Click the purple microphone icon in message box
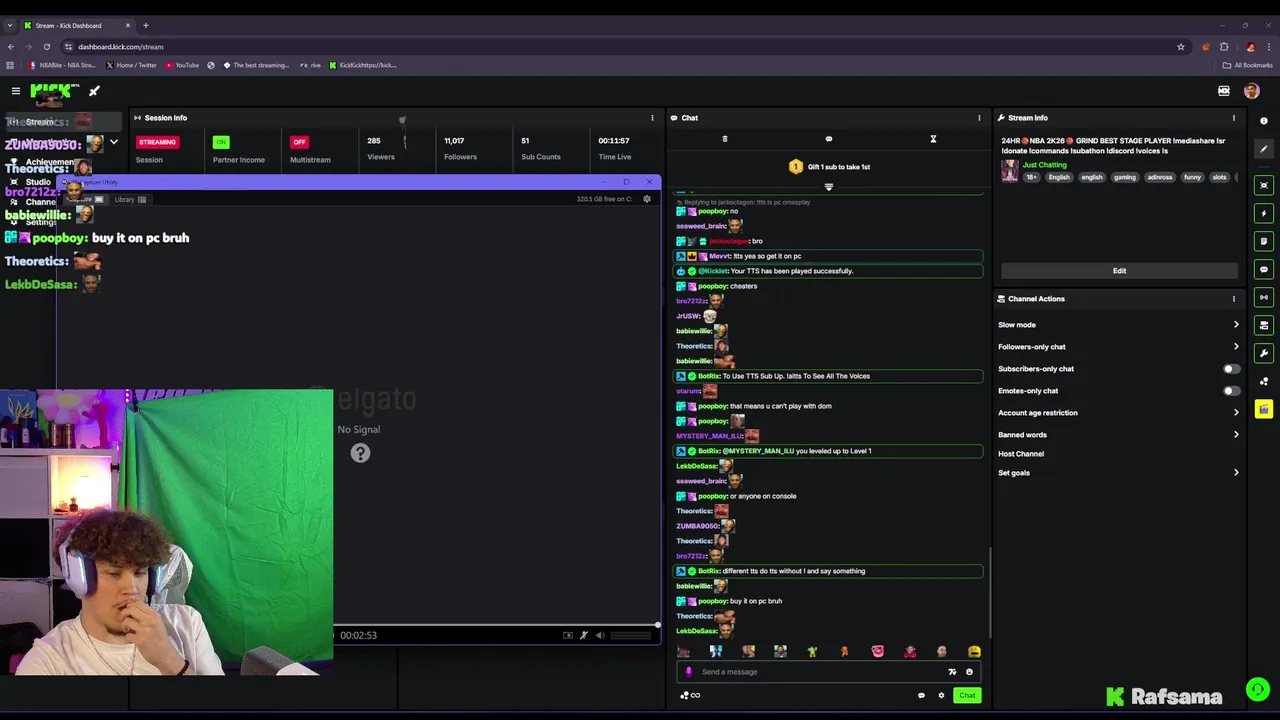 [x=688, y=672]
